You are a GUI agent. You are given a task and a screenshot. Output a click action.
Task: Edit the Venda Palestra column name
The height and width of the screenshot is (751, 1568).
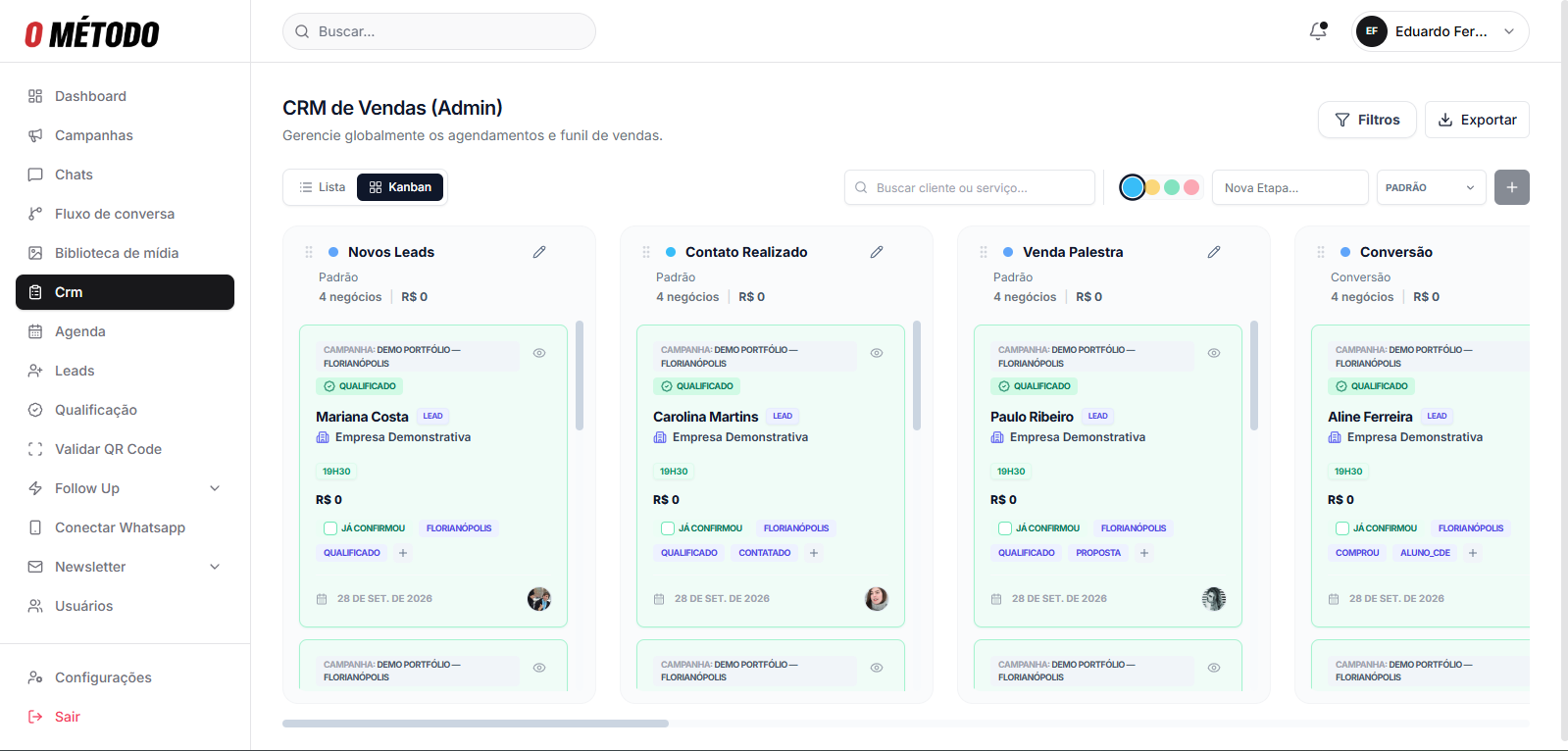[1214, 252]
